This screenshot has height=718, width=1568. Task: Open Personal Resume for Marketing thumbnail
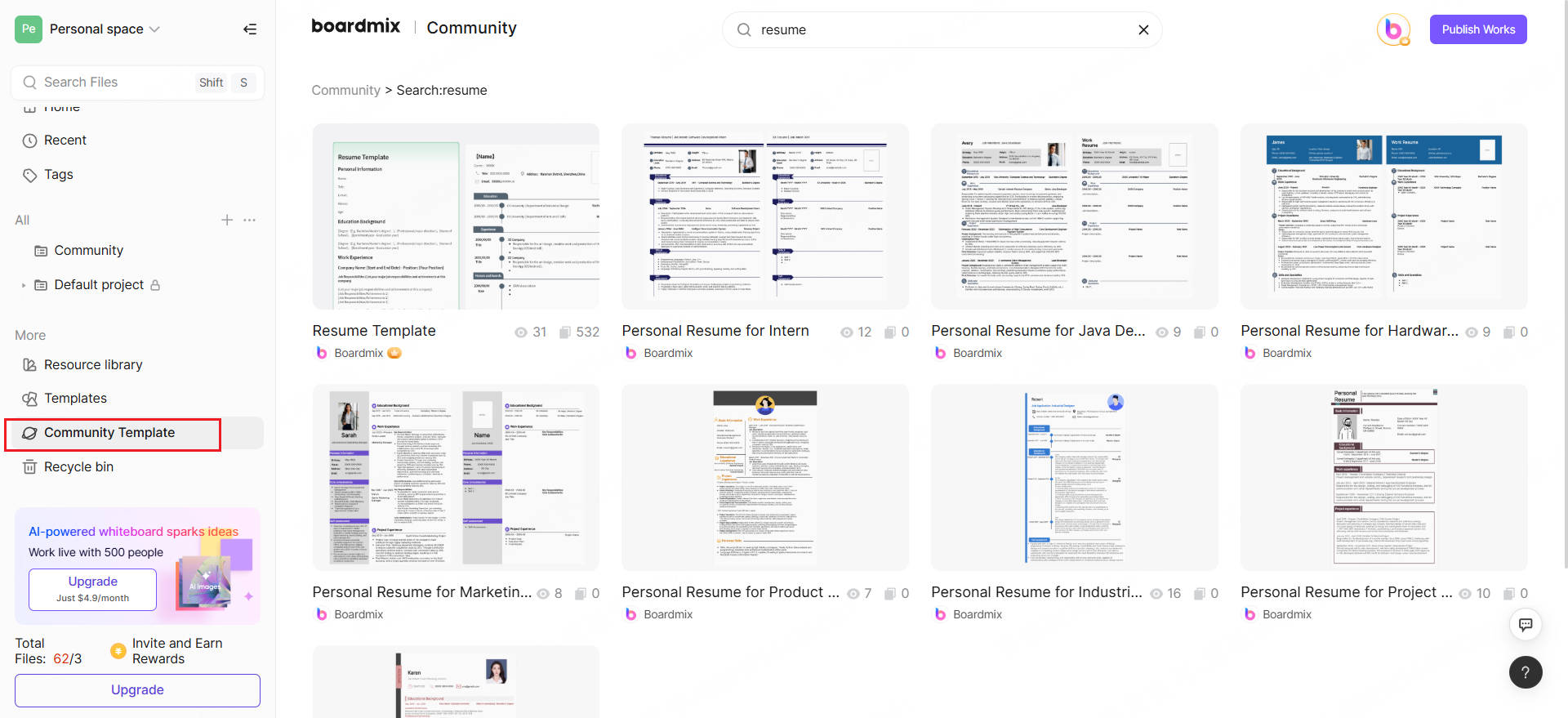tap(456, 478)
